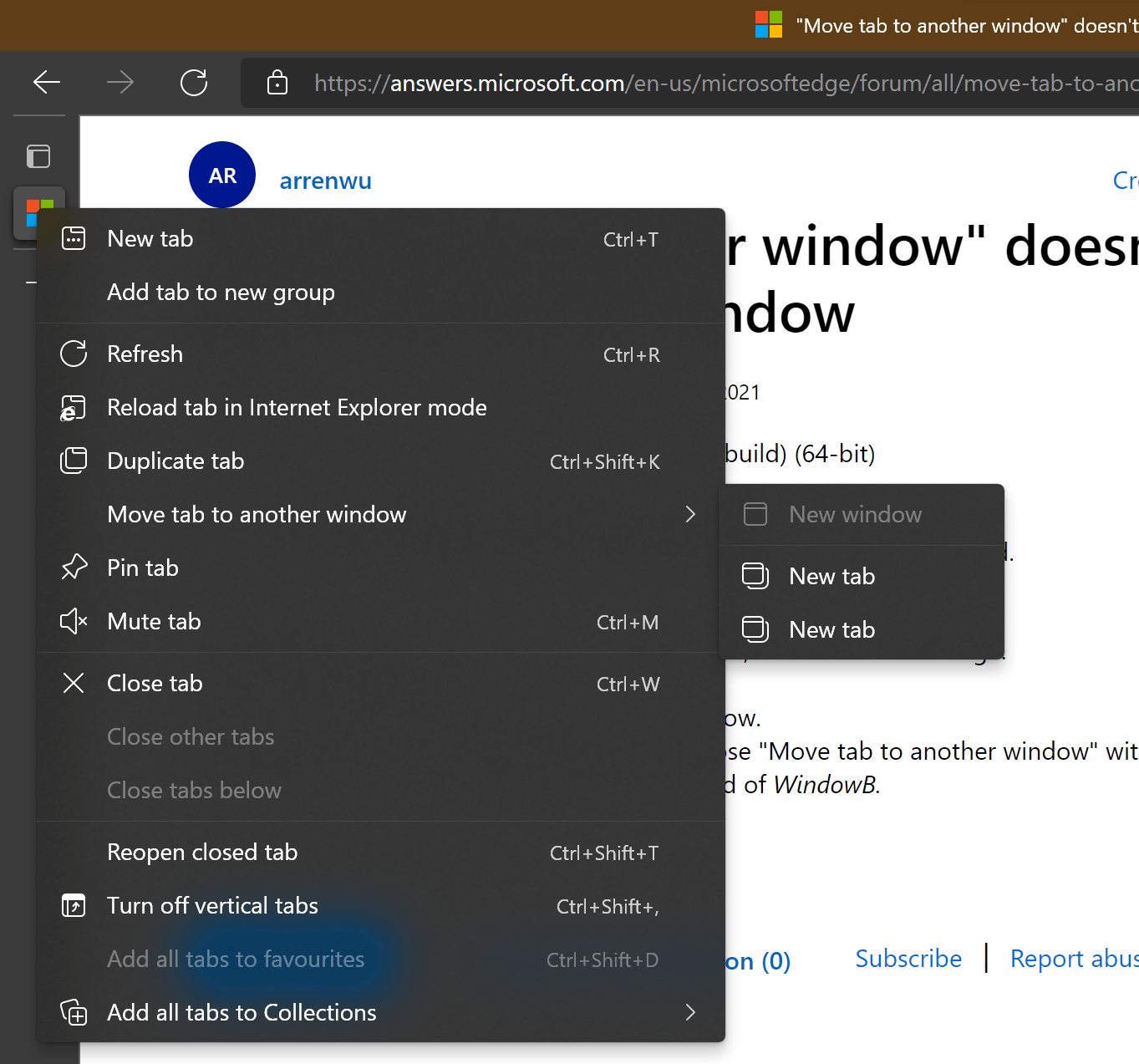
Task: Select Turn off vertical tabs
Action: [x=381, y=906]
